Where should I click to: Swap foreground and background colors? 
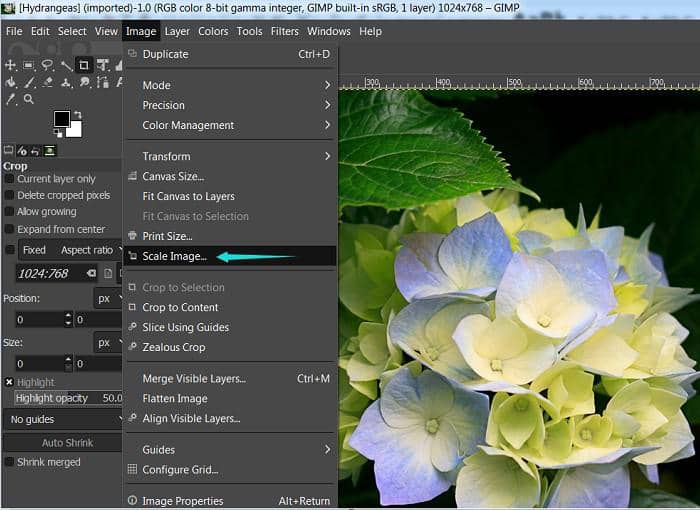click(78, 114)
